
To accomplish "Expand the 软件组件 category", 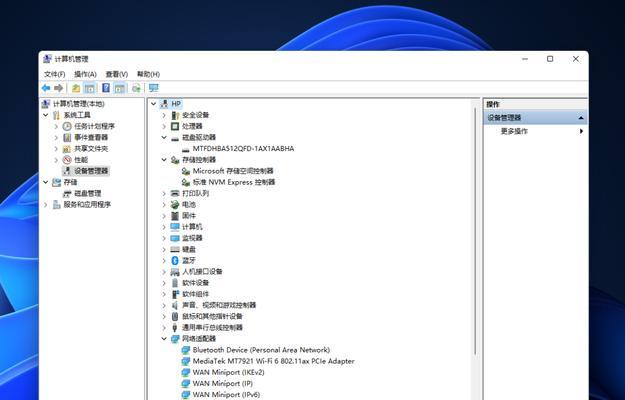I will (x=164, y=294).
